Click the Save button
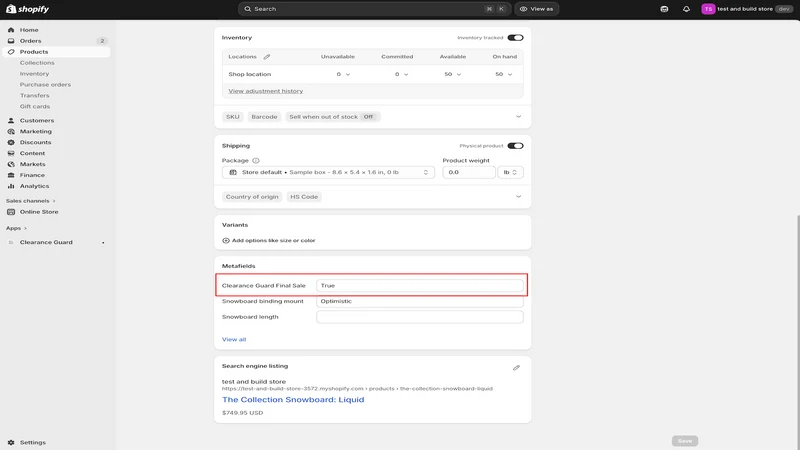Viewport: 800px width, 450px height. coord(685,441)
